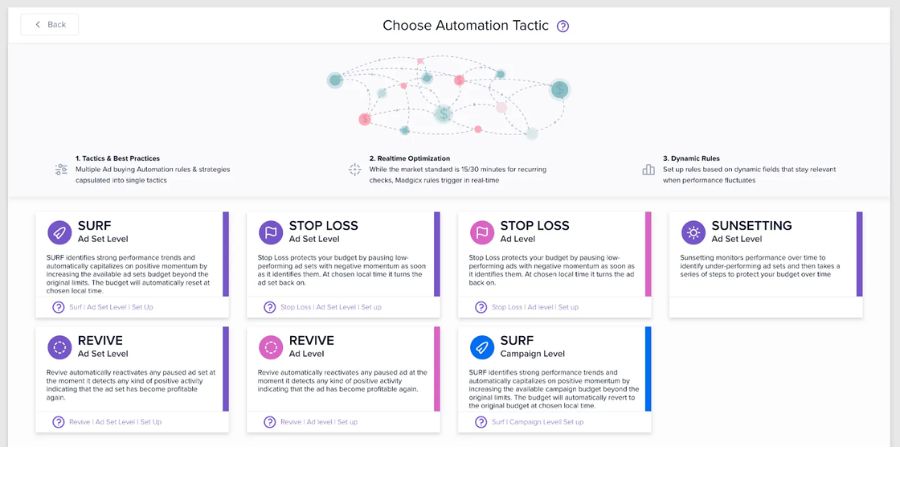Click the help icon beside Stop Loss Ad level Set up

481,307
